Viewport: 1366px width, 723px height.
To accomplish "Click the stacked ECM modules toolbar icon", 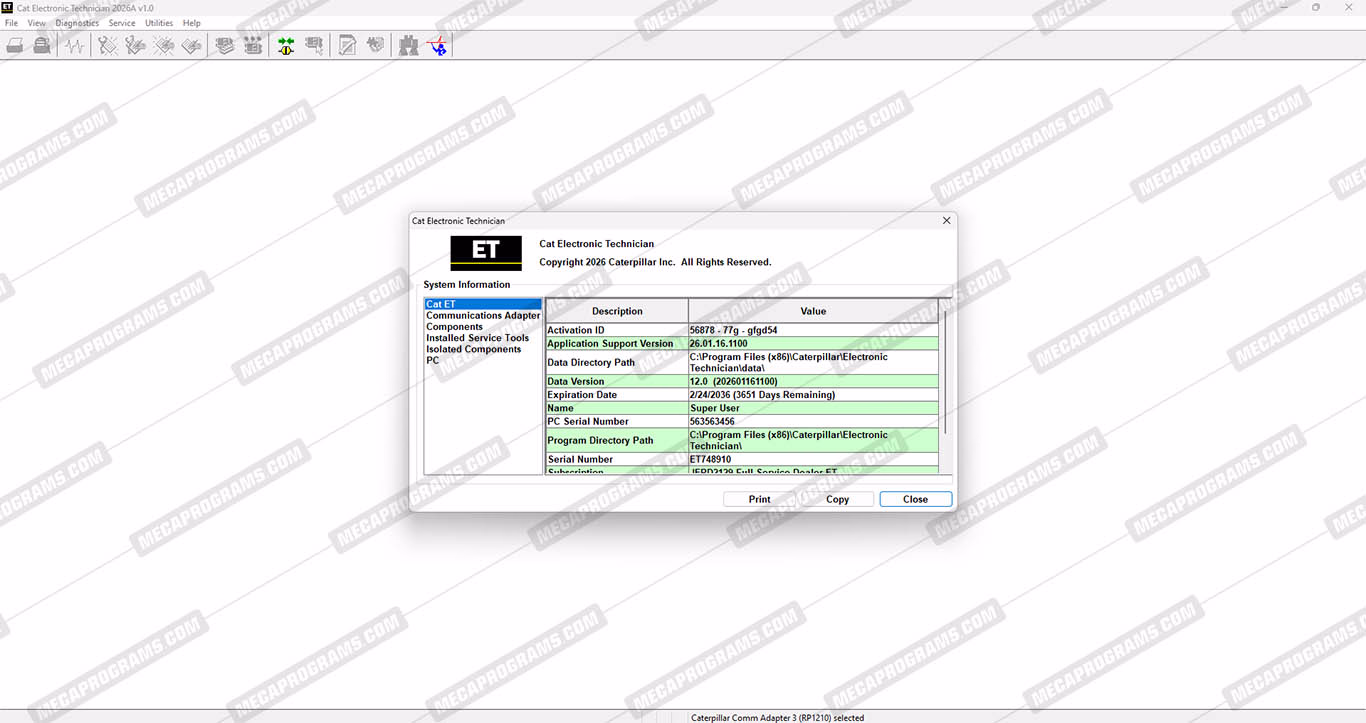I will (x=225, y=45).
